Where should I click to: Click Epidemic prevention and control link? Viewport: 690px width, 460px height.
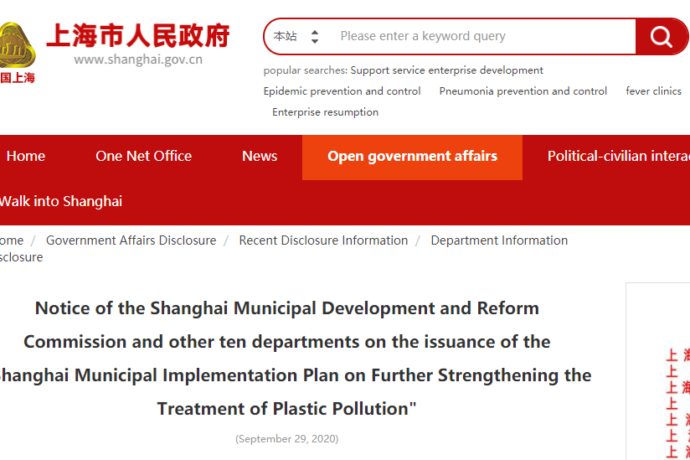point(342,91)
